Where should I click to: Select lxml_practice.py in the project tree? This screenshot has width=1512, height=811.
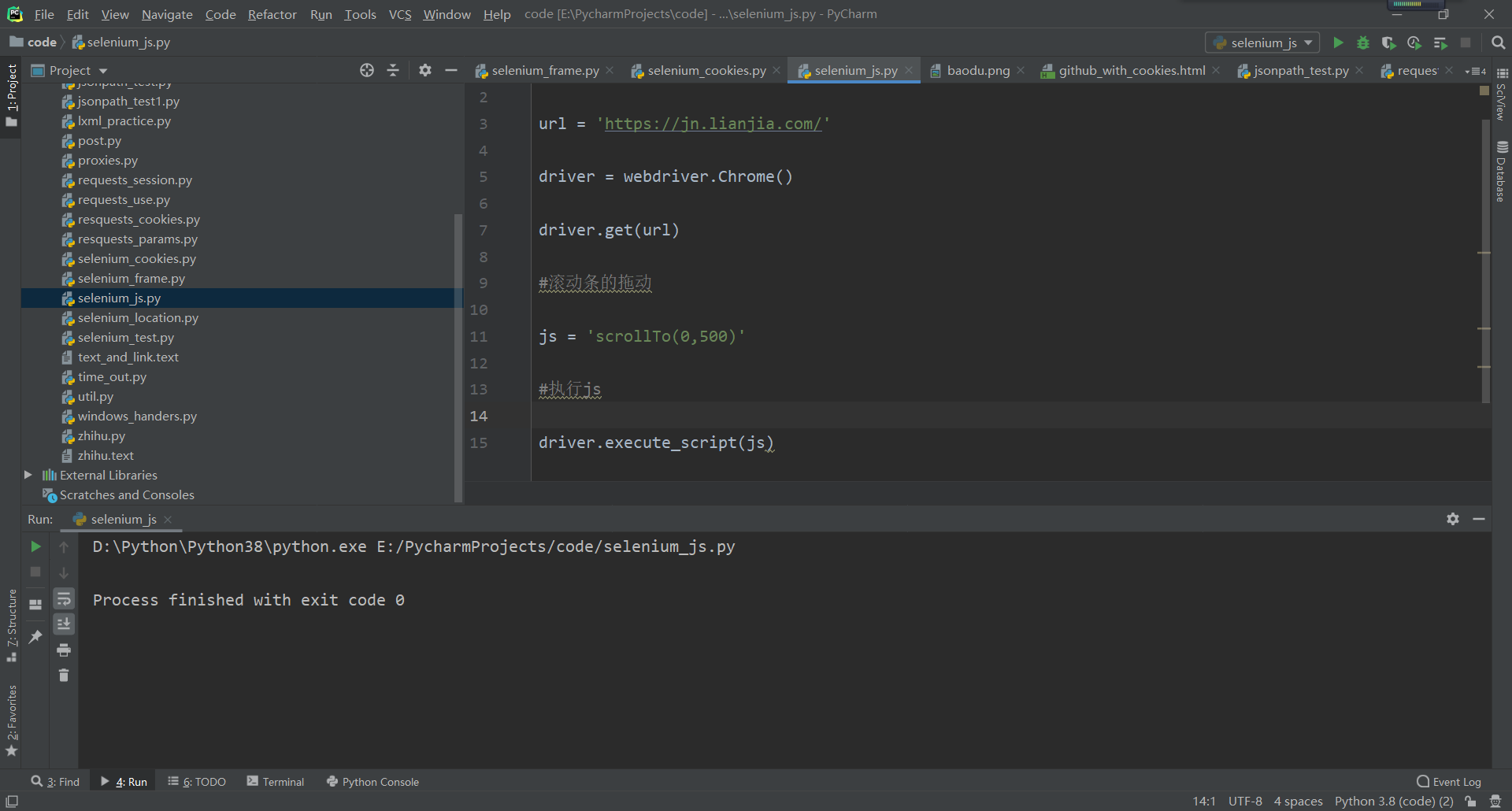[x=124, y=120]
